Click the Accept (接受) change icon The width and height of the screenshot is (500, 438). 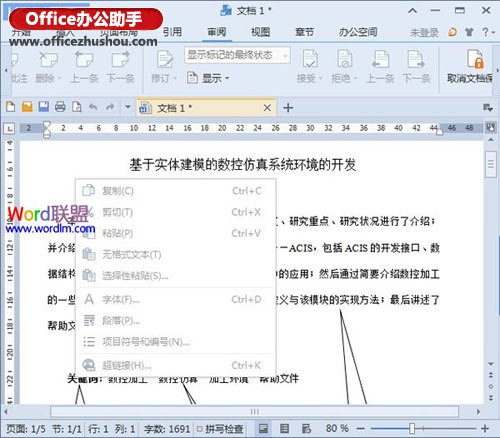pyautogui.click(x=310, y=59)
